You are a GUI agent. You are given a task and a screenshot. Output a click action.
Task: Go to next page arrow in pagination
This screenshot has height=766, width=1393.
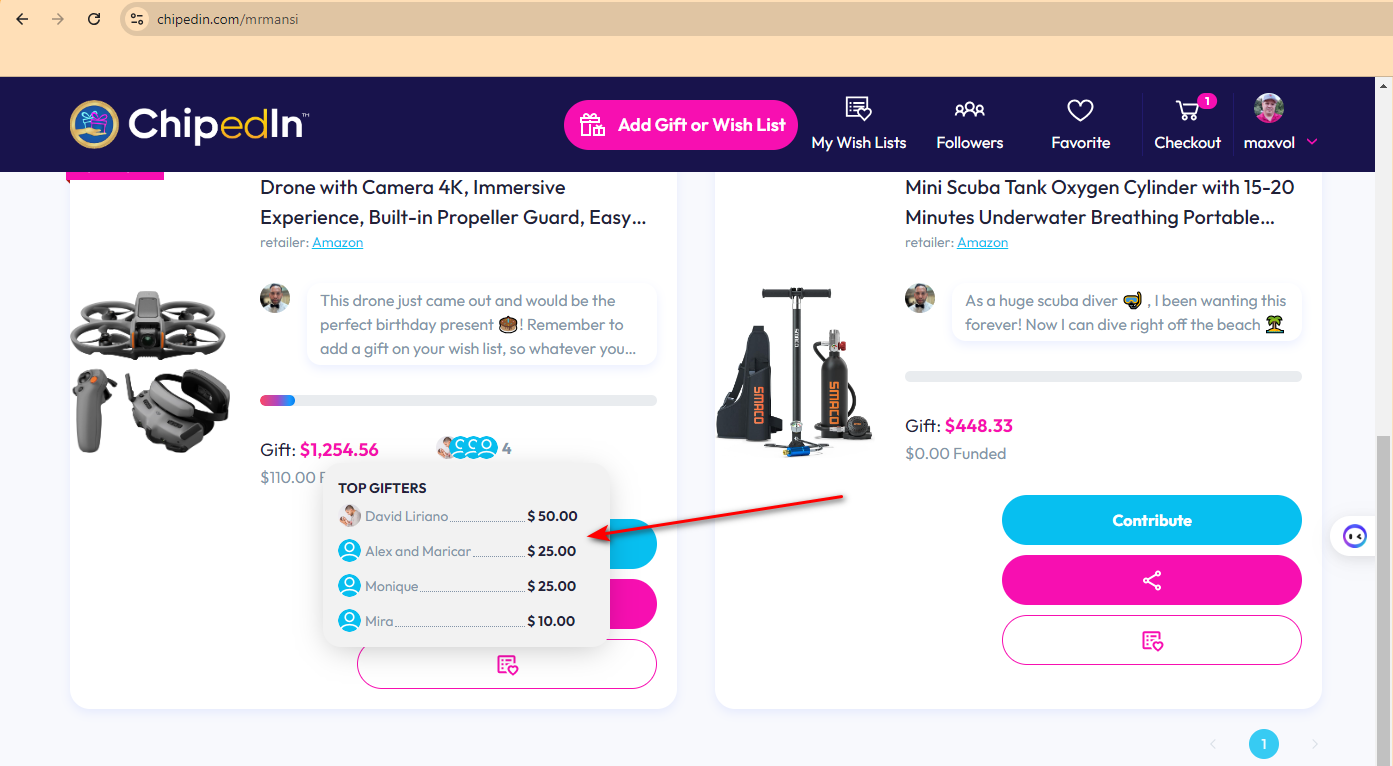pos(1315,744)
